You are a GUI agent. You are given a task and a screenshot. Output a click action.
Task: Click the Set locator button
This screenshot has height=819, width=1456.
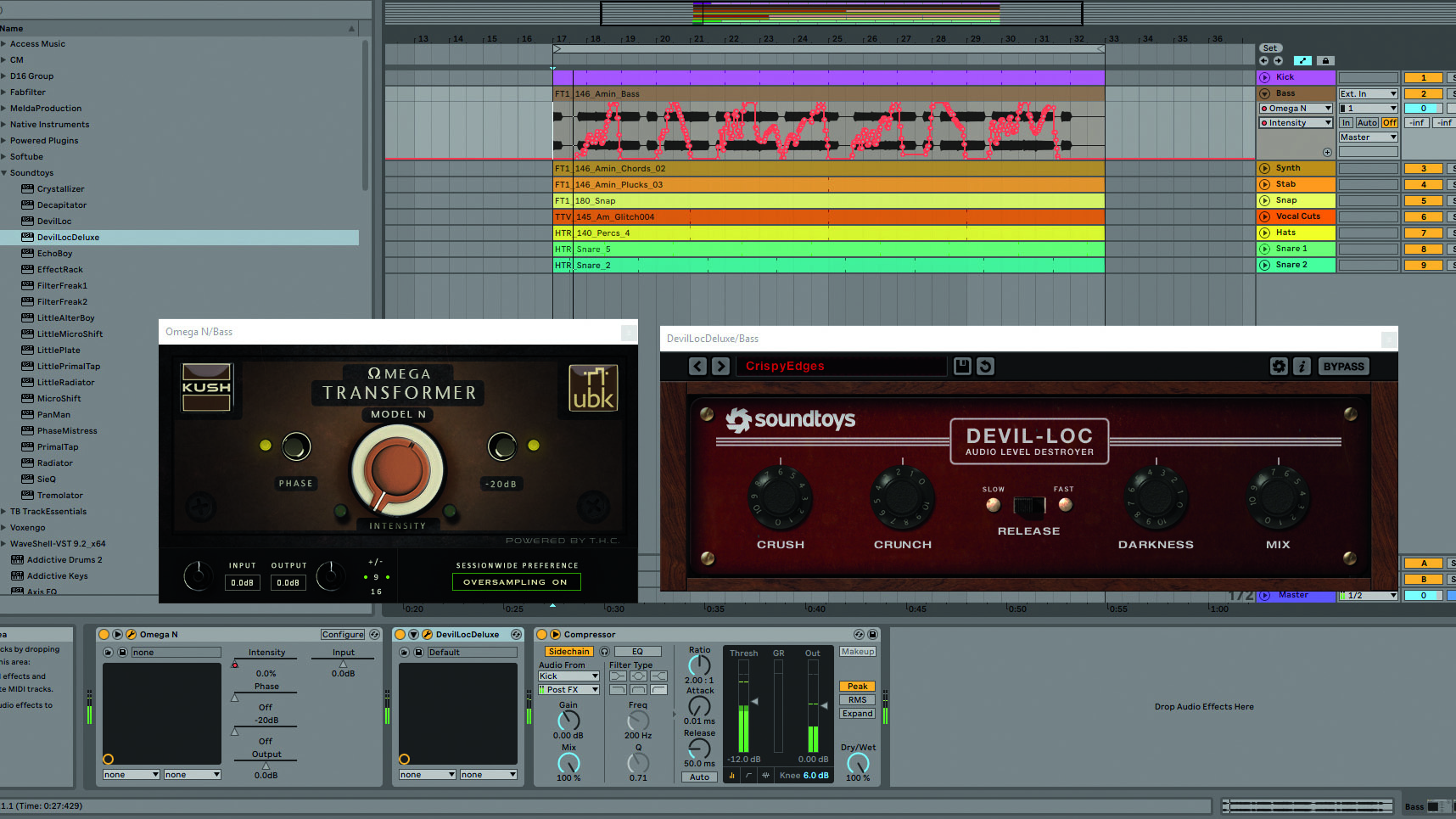[1270, 48]
